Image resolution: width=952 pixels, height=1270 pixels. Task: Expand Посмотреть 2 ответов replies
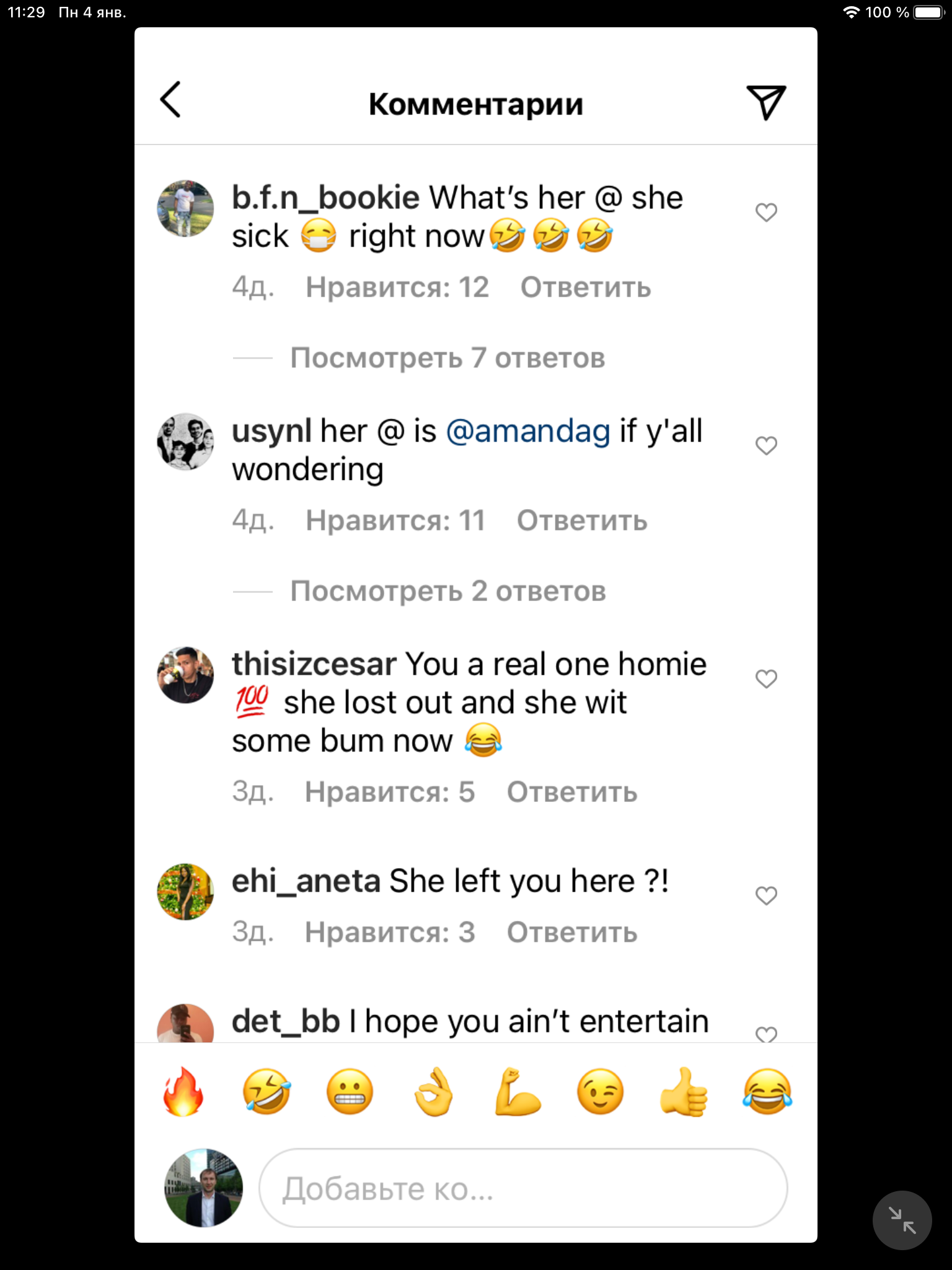[448, 591]
